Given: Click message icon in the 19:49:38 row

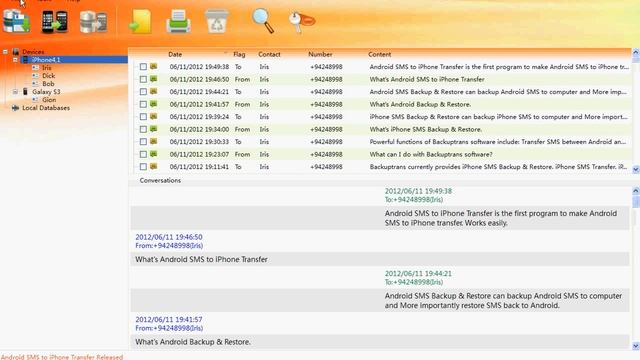Looking at the screenshot, I should click(153, 66).
